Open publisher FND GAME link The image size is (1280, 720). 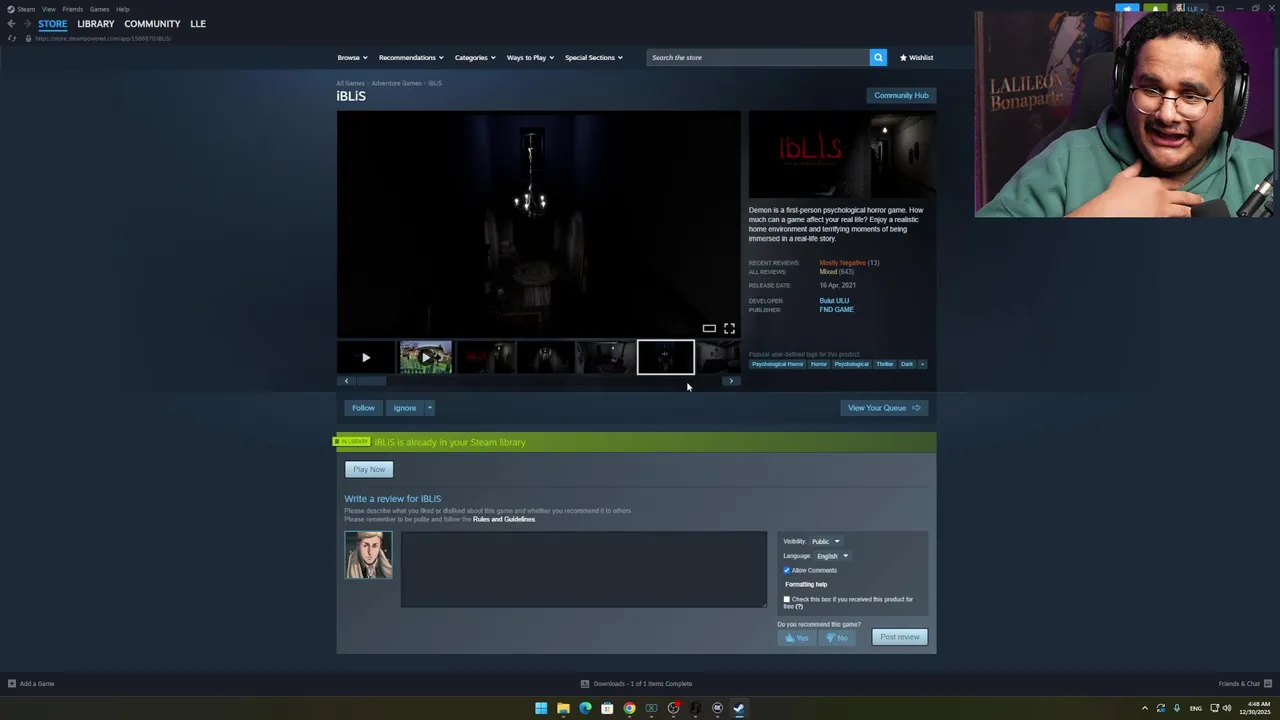click(837, 310)
